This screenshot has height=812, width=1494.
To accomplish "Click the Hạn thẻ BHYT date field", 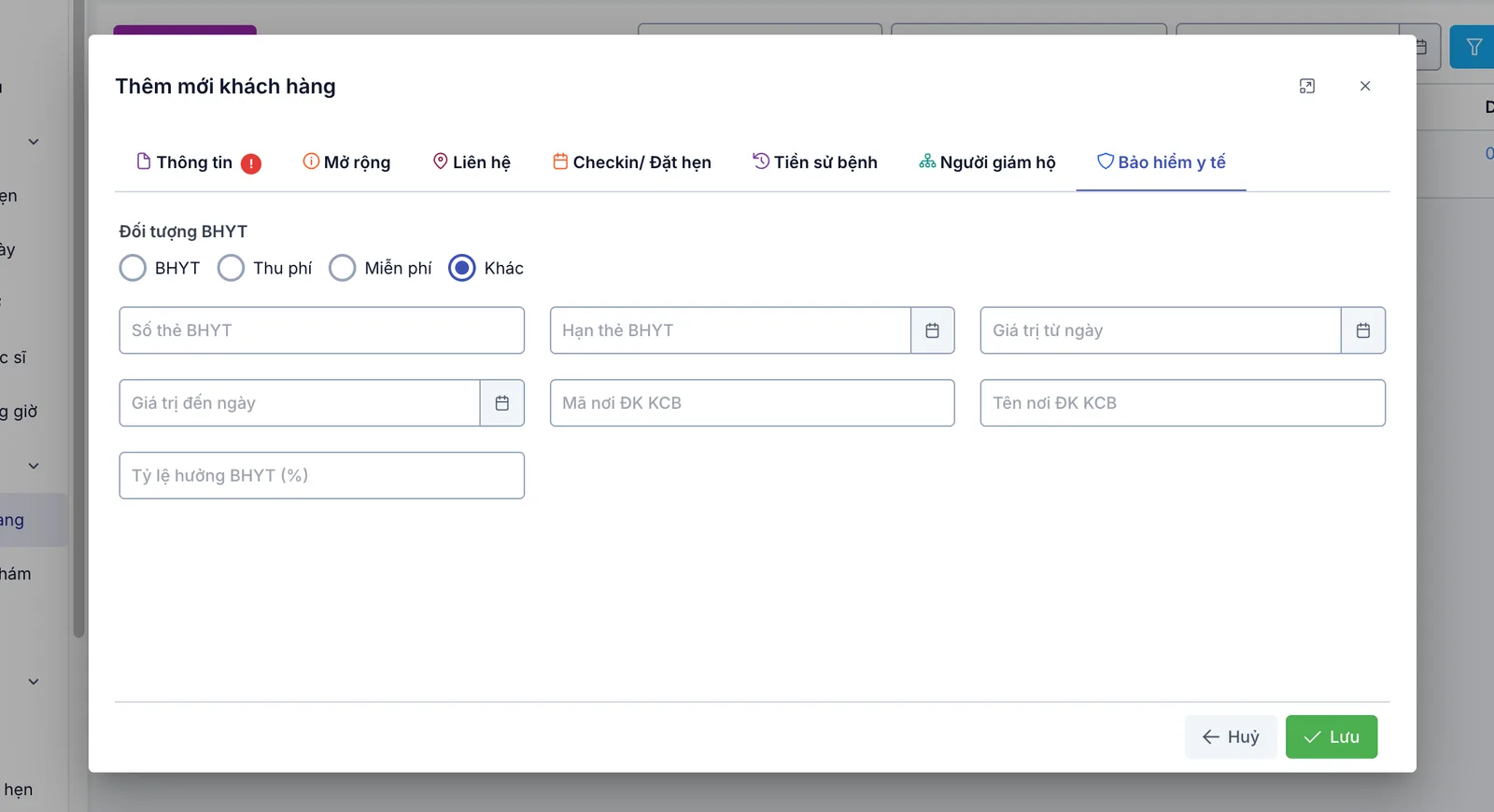I will pyautogui.click(x=730, y=330).
